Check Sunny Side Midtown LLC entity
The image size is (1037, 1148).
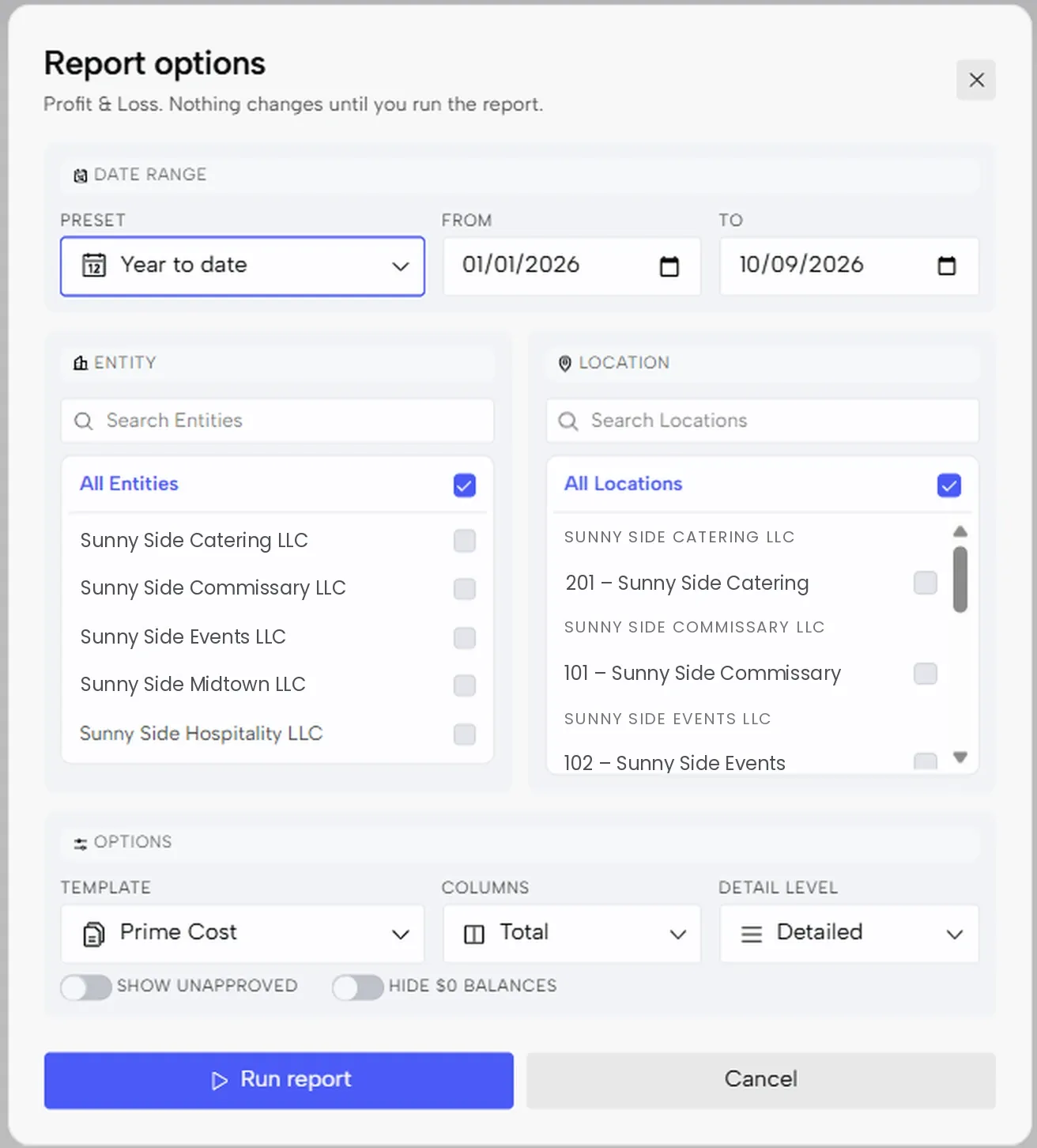[465, 685]
